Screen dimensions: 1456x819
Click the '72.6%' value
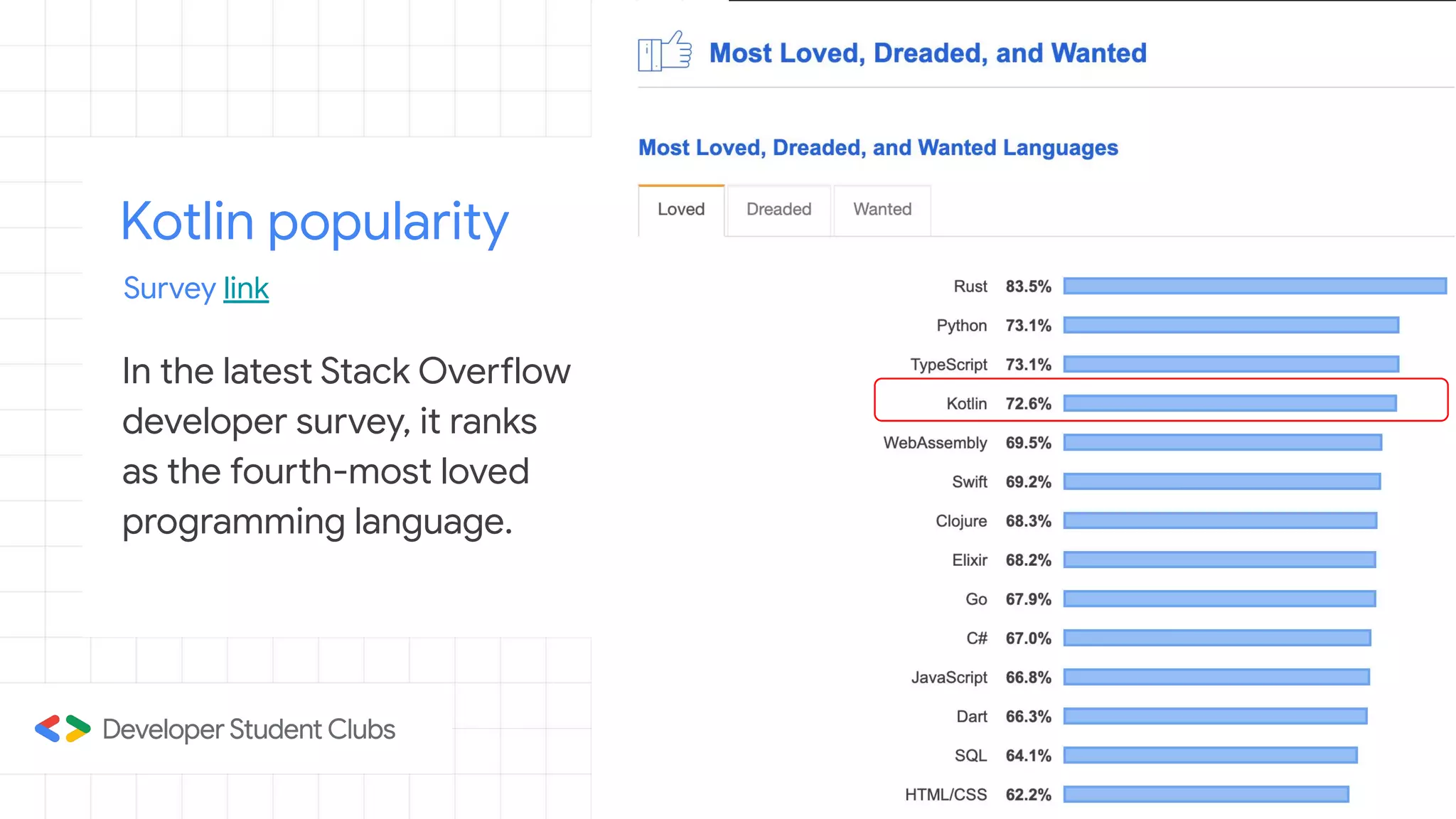point(1028,404)
